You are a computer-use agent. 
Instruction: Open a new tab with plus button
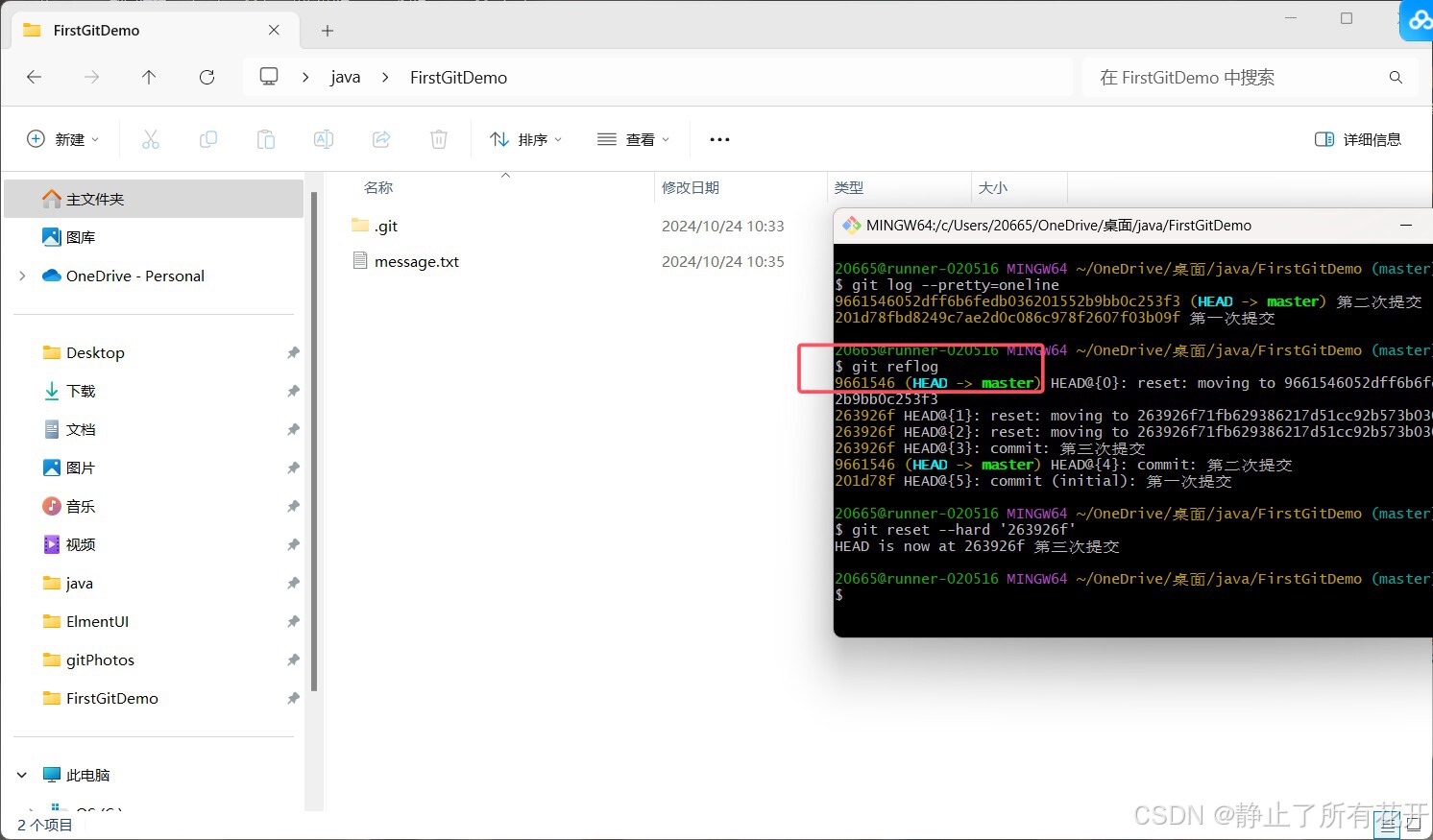pos(328,31)
